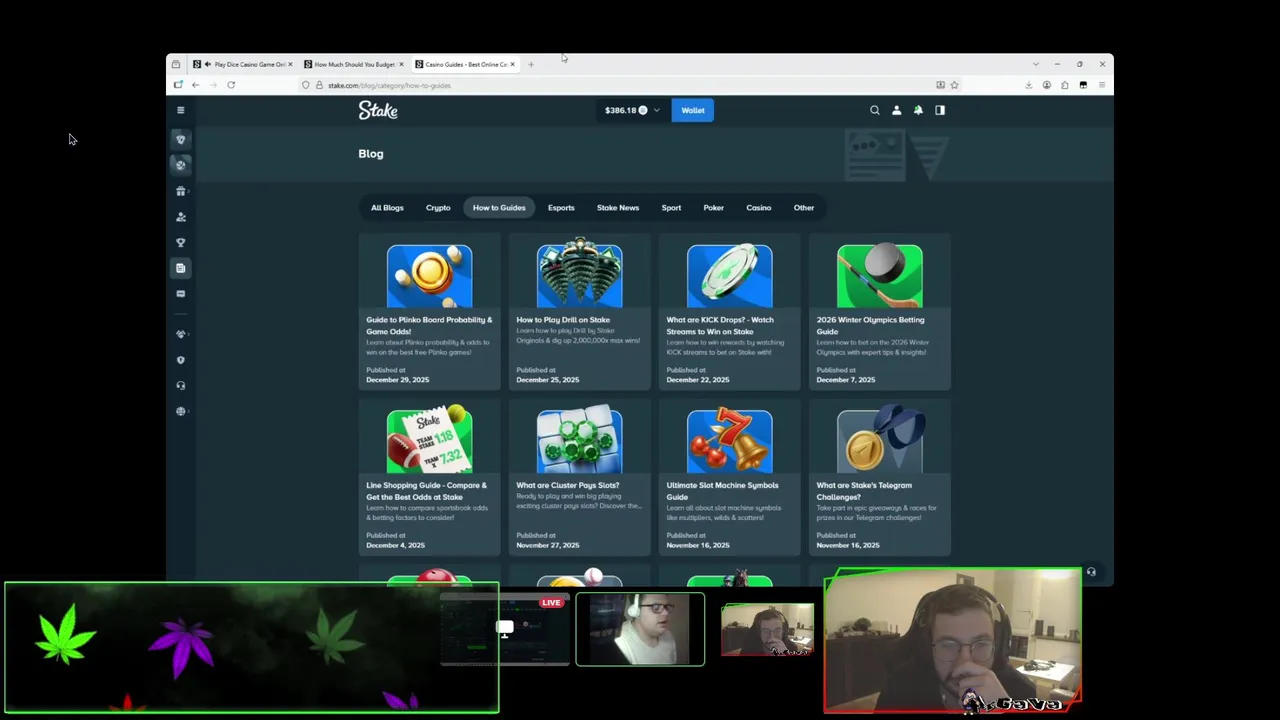1280x720 pixels.
Task: Switch to How Much Should You Budget tab
Action: pos(353,64)
